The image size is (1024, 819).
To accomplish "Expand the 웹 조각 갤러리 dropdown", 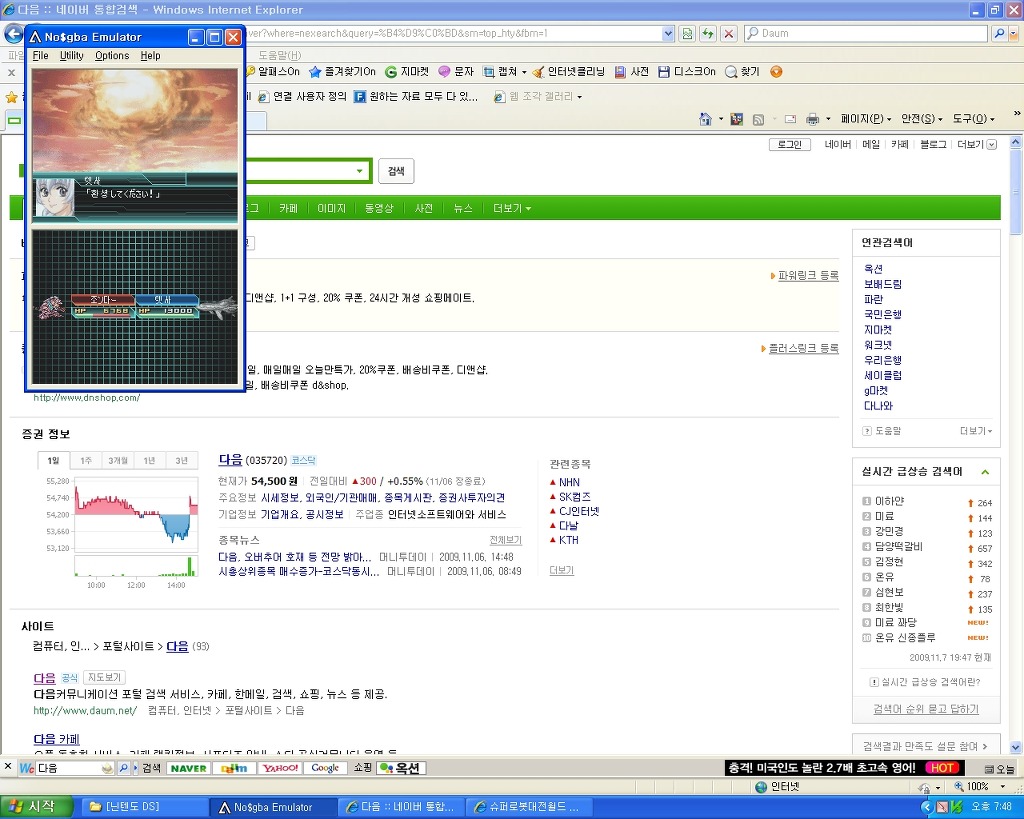I will (579, 97).
